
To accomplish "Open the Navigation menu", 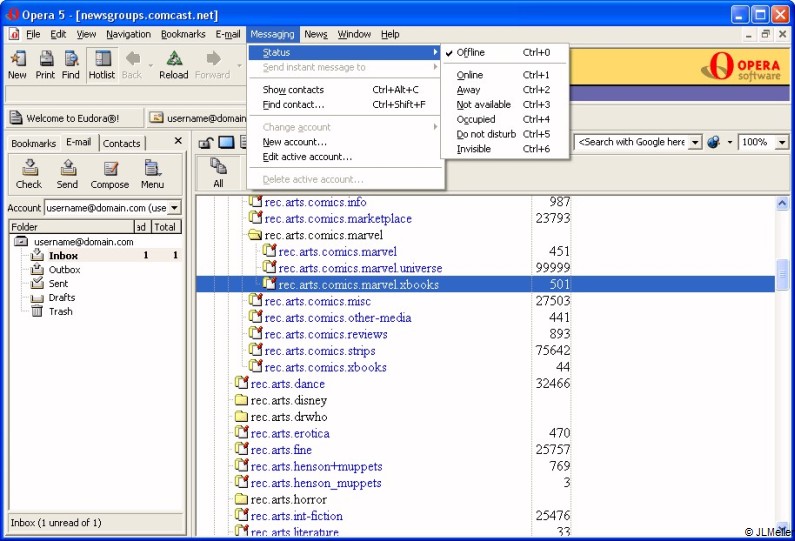I will point(128,34).
